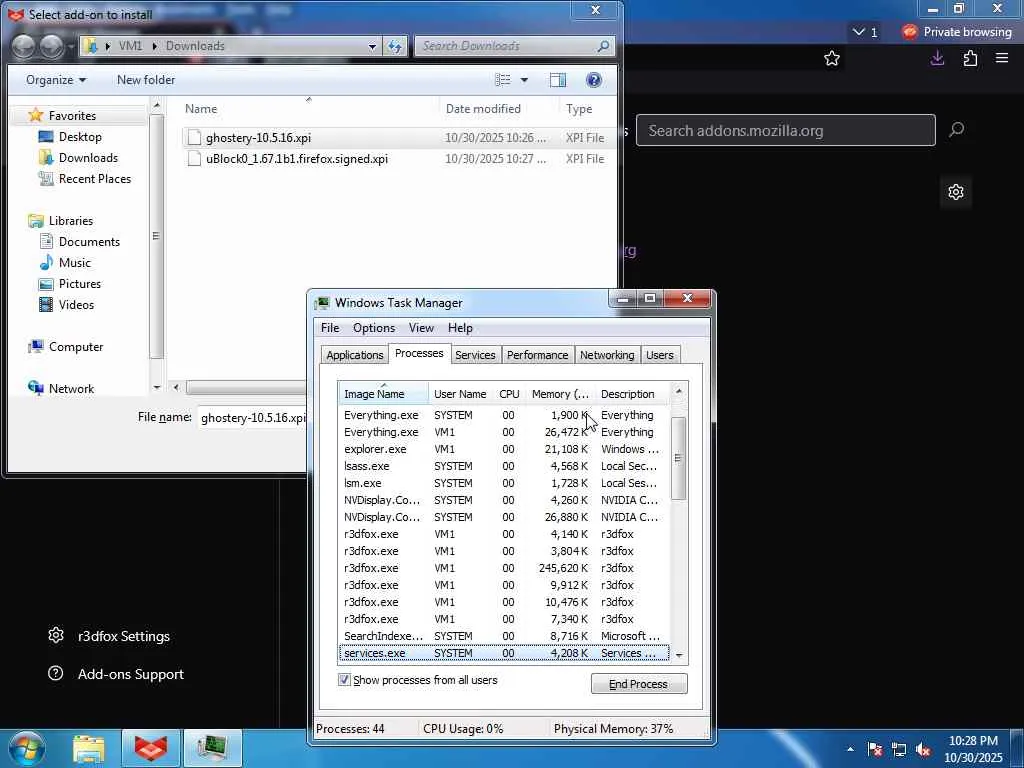Bookmark page with the star icon
The height and width of the screenshot is (768, 1024).
pyautogui.click(x=831, y=58)
